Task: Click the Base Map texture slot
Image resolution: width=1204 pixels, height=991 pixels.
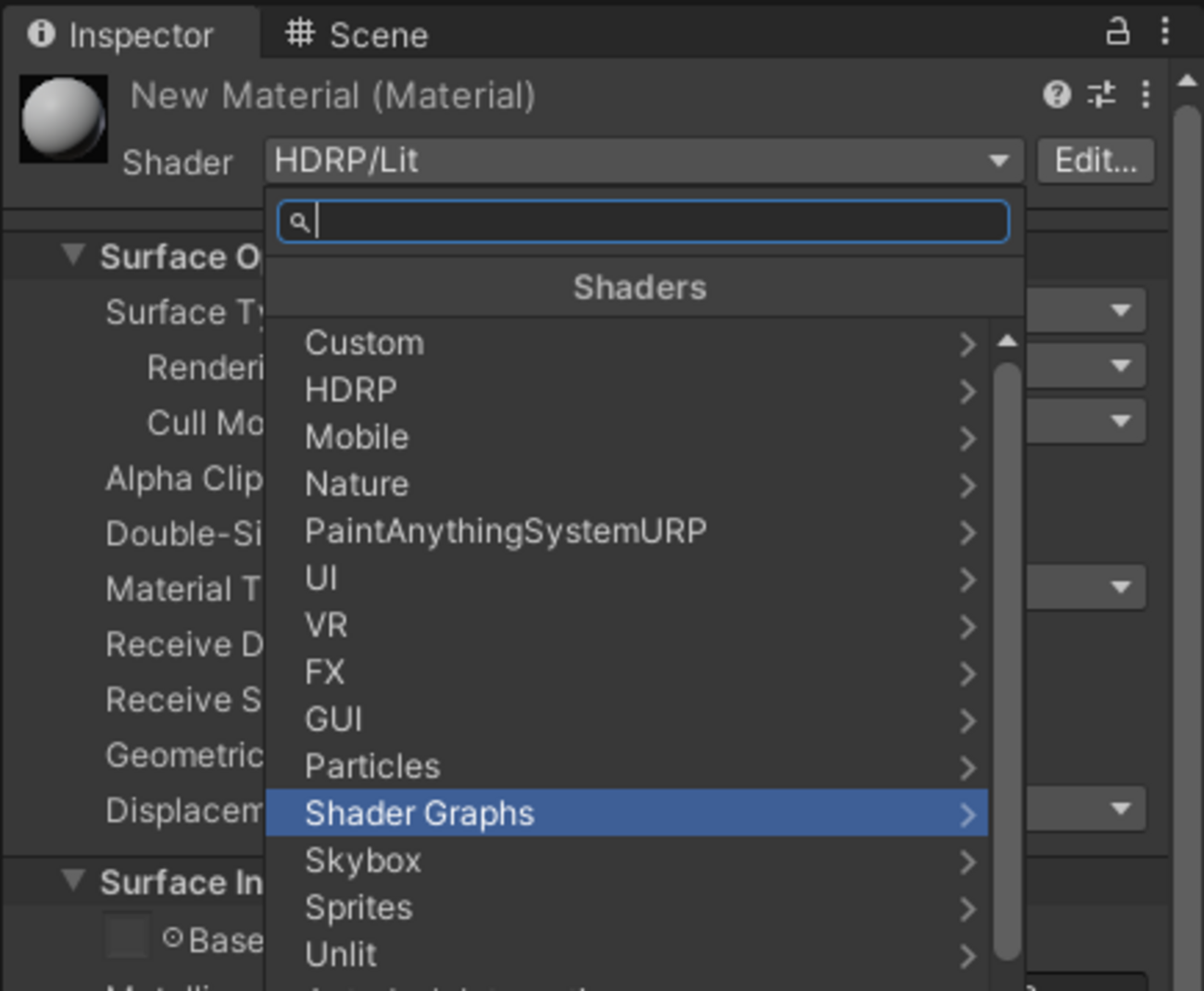Action: (126, 937)
